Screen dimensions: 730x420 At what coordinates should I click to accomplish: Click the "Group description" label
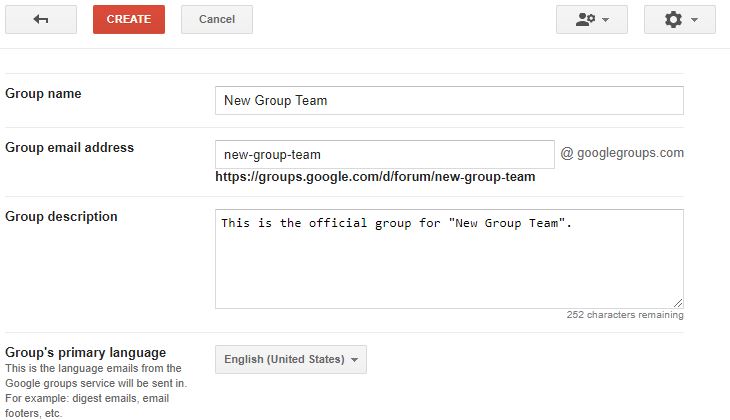(61, 217)
